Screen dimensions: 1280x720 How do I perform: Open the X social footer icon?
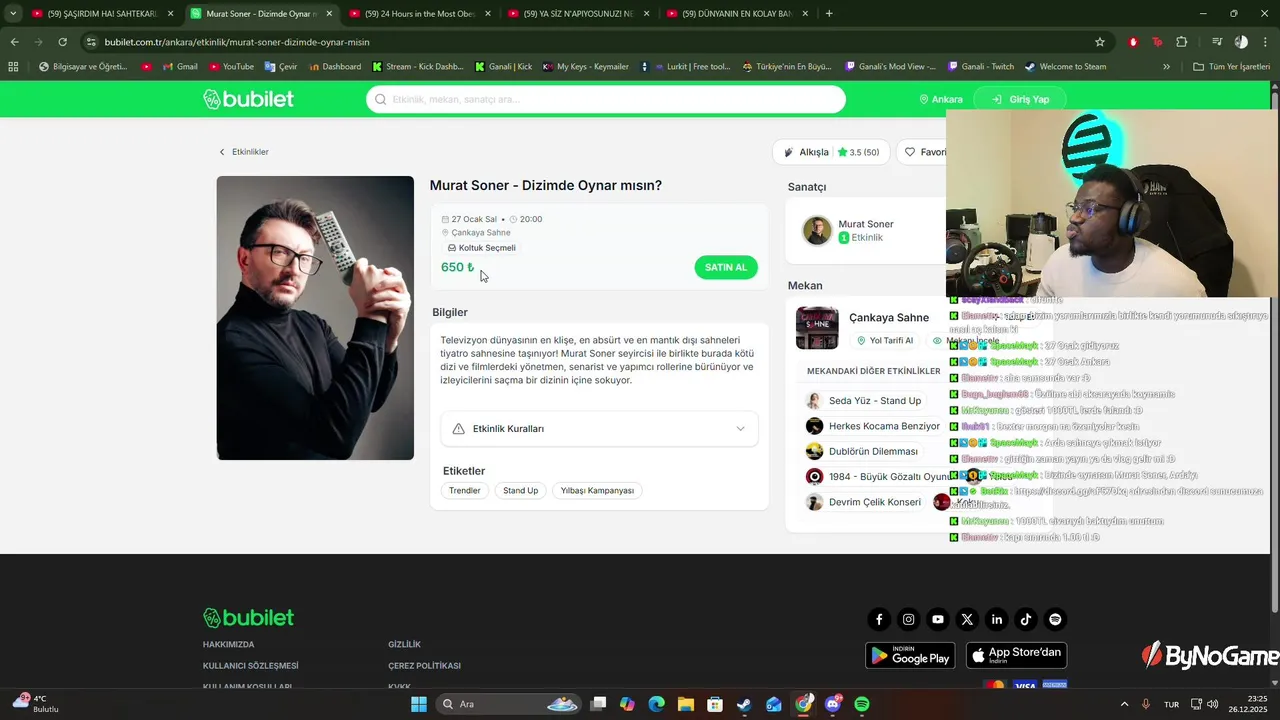pyautogui.click(x=967, y=620)
